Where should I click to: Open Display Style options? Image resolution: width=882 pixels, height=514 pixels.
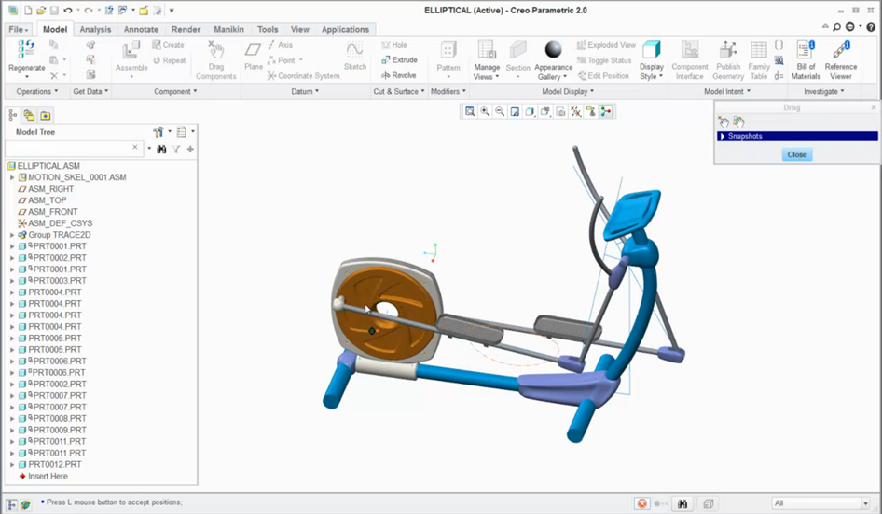tap(651, 60)
